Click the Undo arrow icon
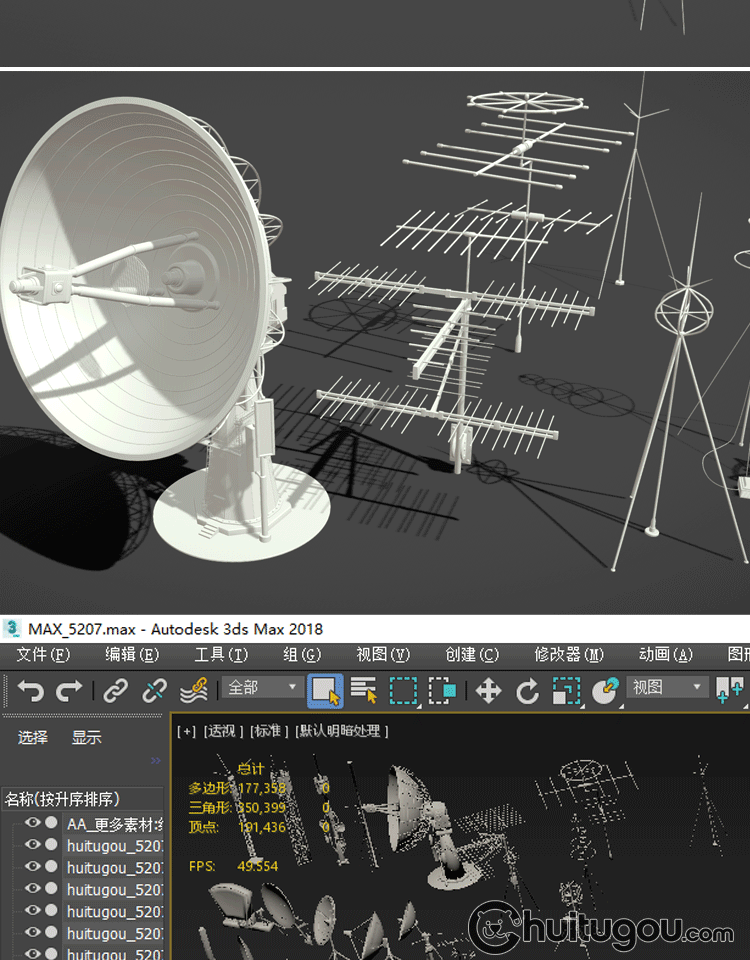The height and width of the screenshot is (960, 750). click(30, 691)
